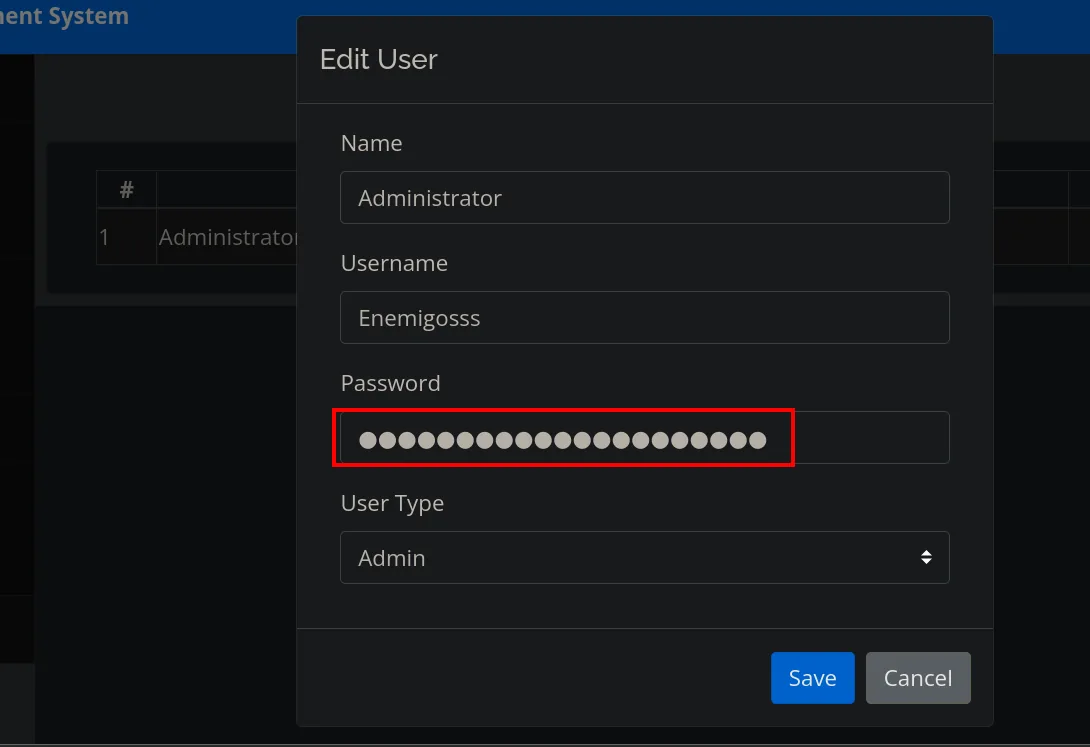The image size is (1090, 747).
Task: Click the Name label
Action: (x=371, y=142)
